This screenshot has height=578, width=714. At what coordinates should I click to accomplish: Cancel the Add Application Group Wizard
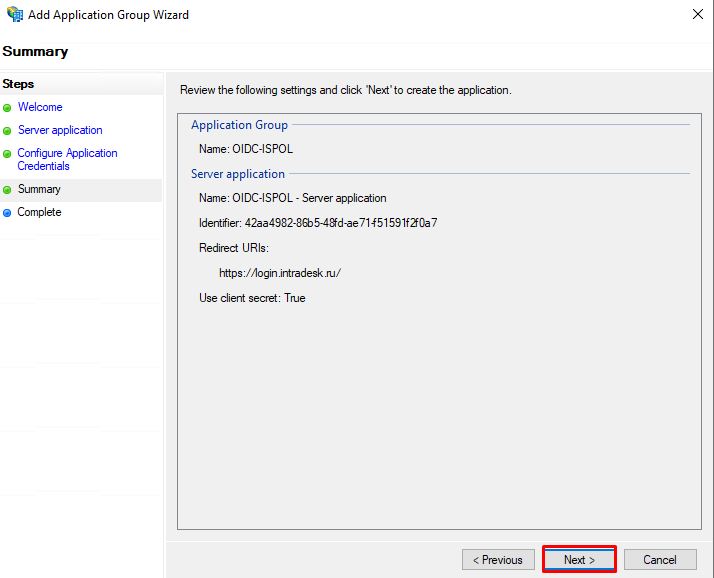[x=660, y=559]
